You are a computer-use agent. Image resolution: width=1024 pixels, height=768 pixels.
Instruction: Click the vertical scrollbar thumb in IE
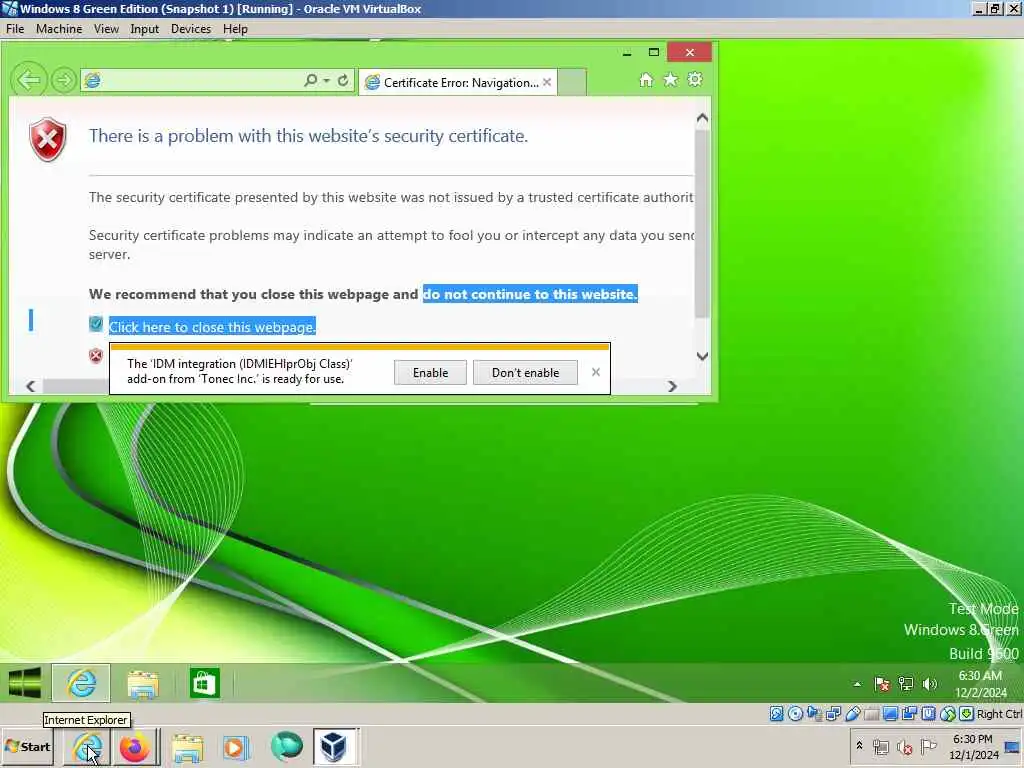(702, 223)
